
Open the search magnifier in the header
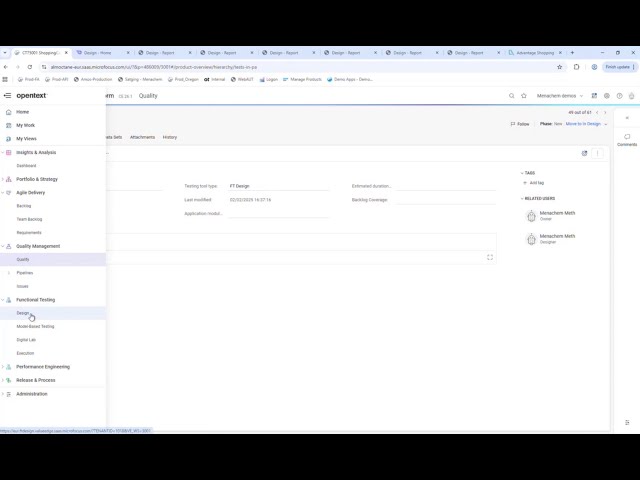click(x=511, y=96)
